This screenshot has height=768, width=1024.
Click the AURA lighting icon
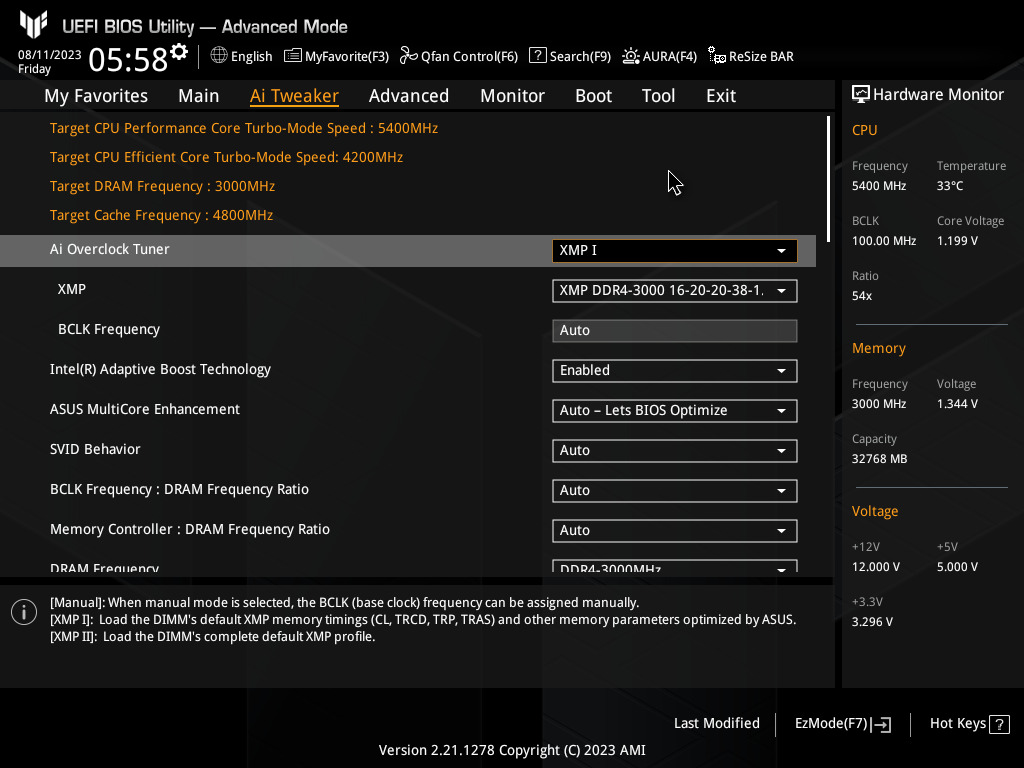coord(631,56)
